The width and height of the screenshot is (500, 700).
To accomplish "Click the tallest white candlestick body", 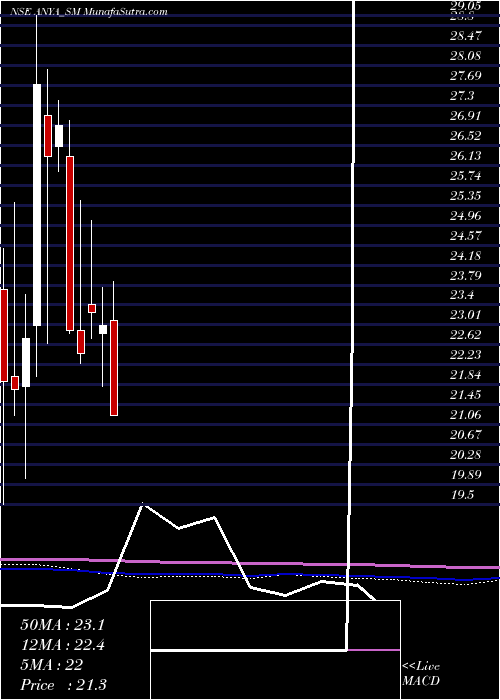I will pos(36,205).
